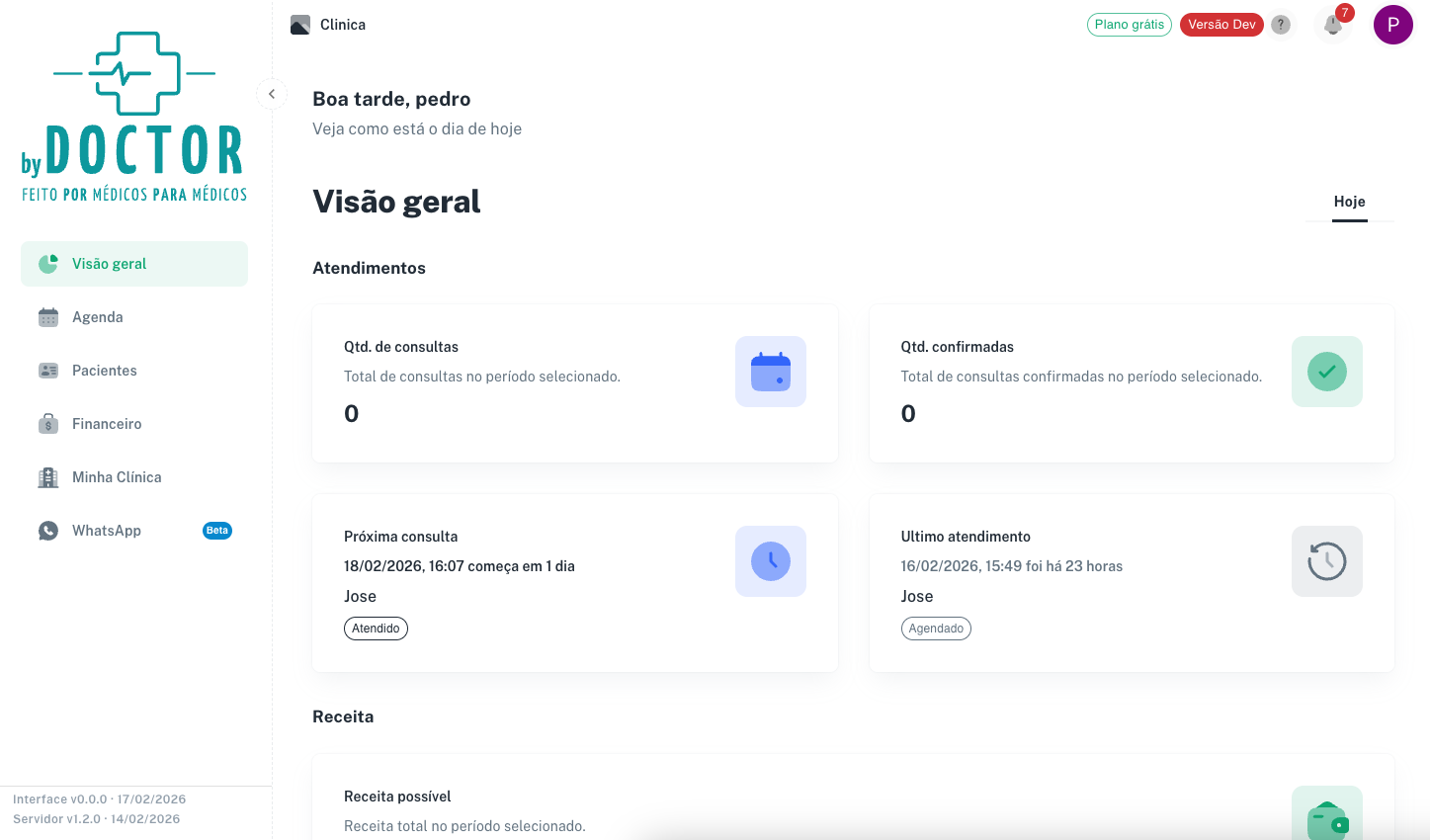Open the WhatsApp Beta section
Screen dimensions: 1430x840
[107, 531]
